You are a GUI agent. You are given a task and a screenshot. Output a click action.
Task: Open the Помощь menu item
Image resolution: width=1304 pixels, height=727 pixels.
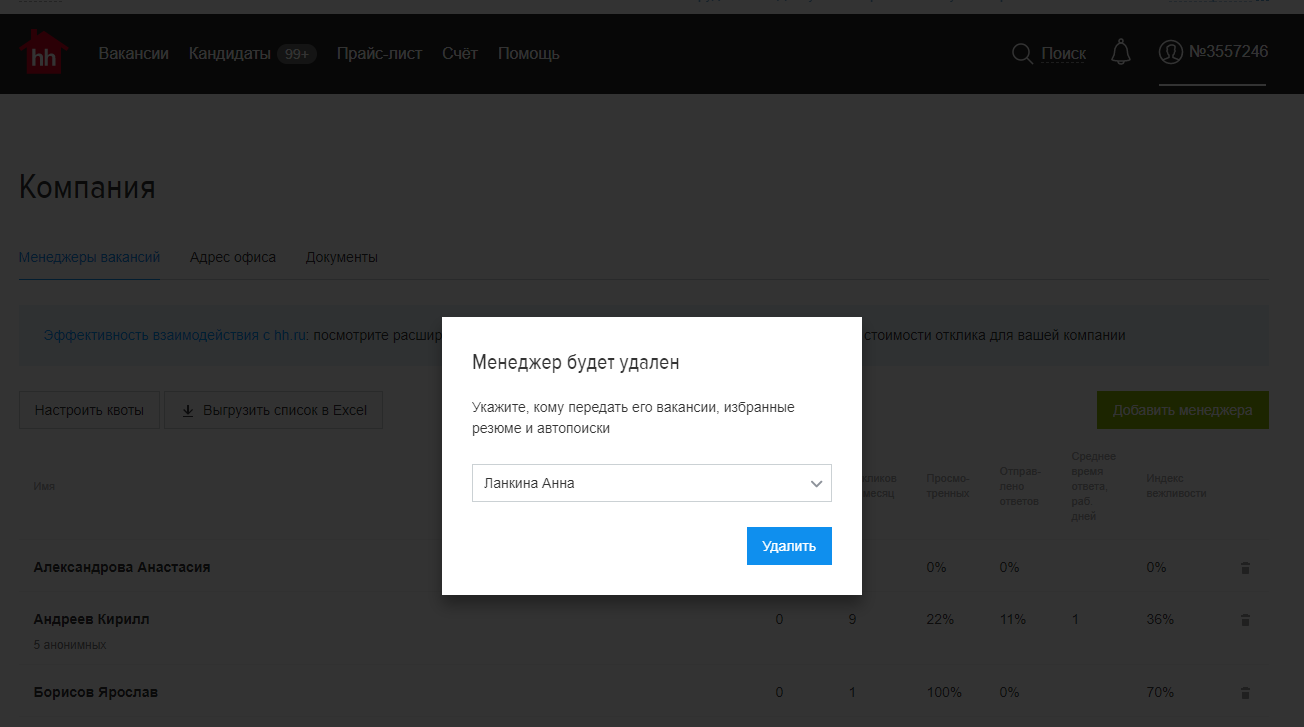click(x=529, y=53)
